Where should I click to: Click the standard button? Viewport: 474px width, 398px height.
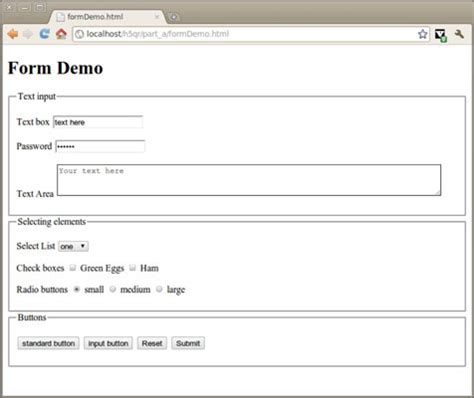[x=48, y=343]
